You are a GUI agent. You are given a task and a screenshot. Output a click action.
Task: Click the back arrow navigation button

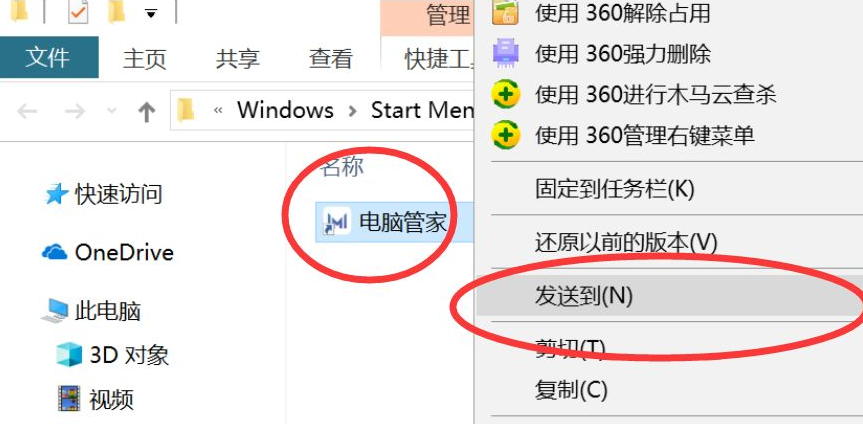pos(27,112)
